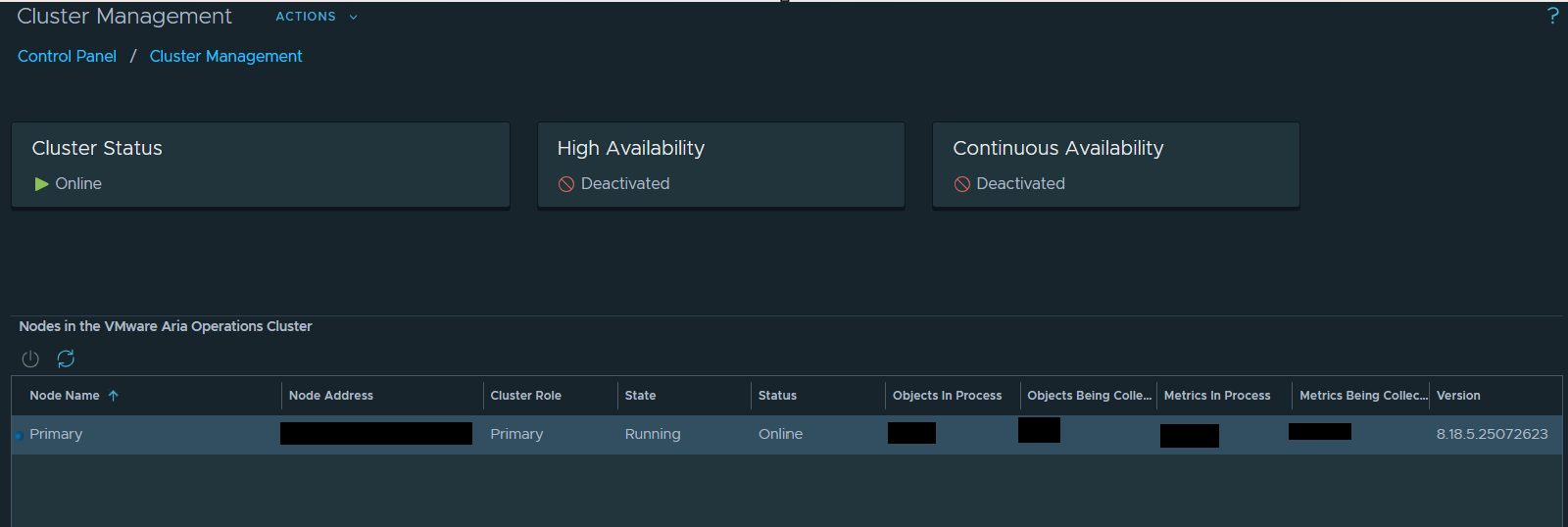The image size is (1568, 527).
Task: Click the High Availability deactivated icon
Action: 566,184
